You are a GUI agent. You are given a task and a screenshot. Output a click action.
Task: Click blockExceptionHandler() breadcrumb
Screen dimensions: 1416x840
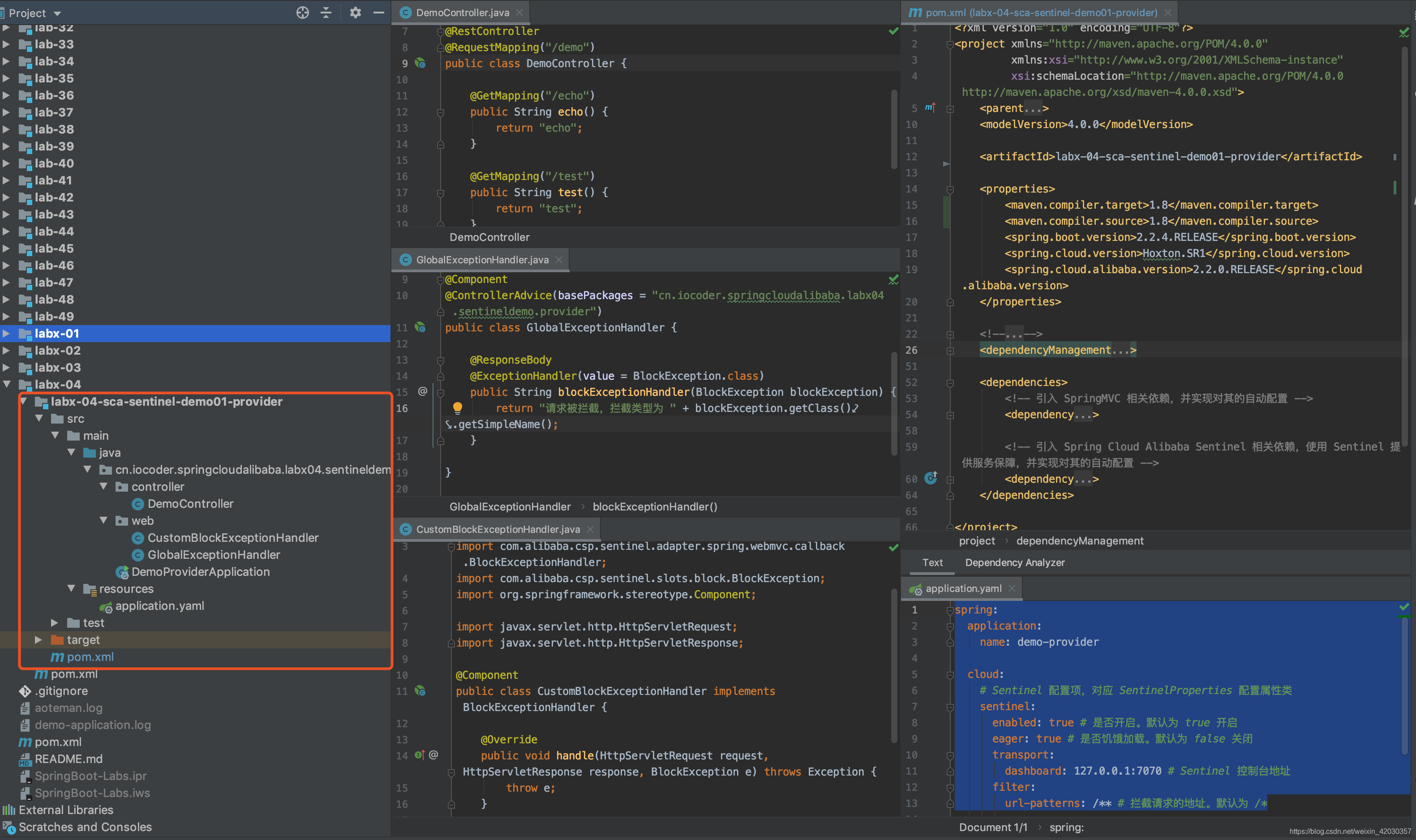click(x=654, y=506)
